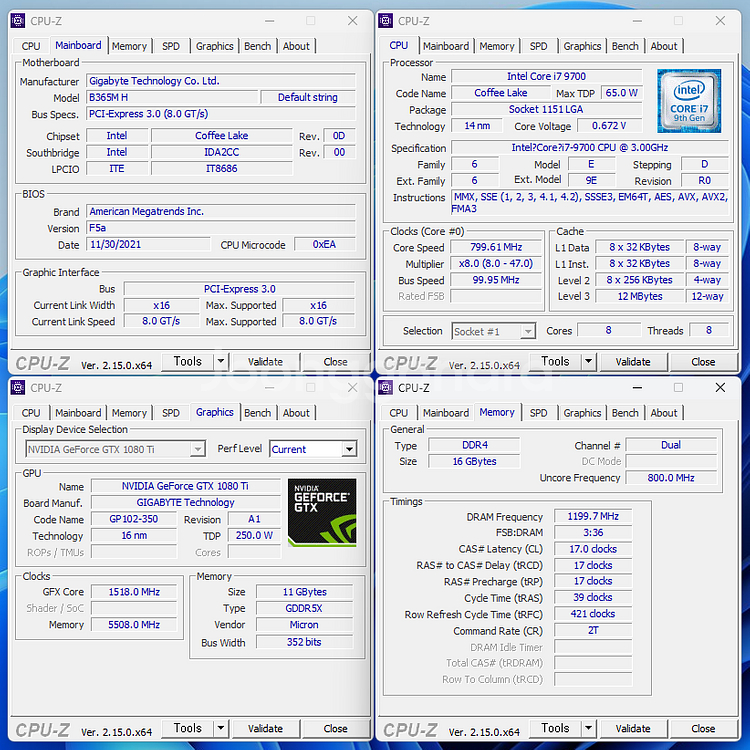Click GFX Core 1518.0 MHz value
The height and width of the screenshot is (750, 750).
[134, 592]
